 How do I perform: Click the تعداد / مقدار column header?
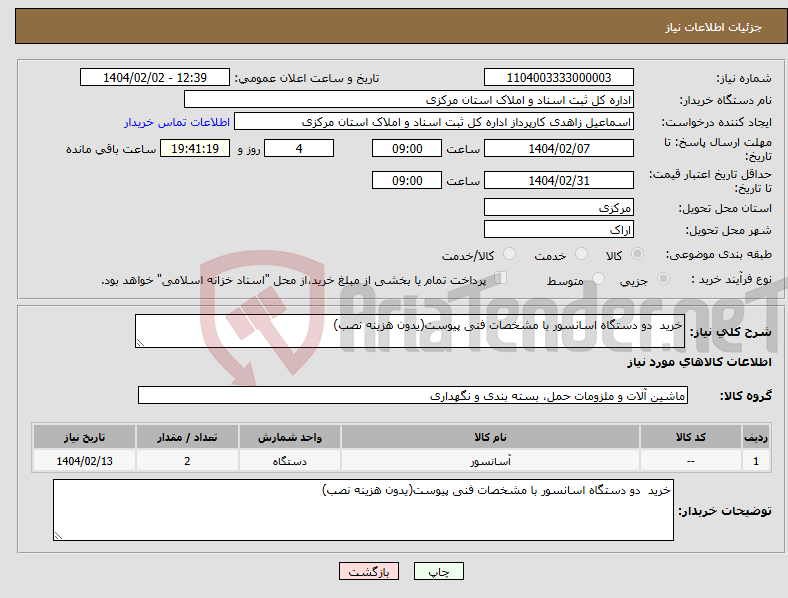187,437
